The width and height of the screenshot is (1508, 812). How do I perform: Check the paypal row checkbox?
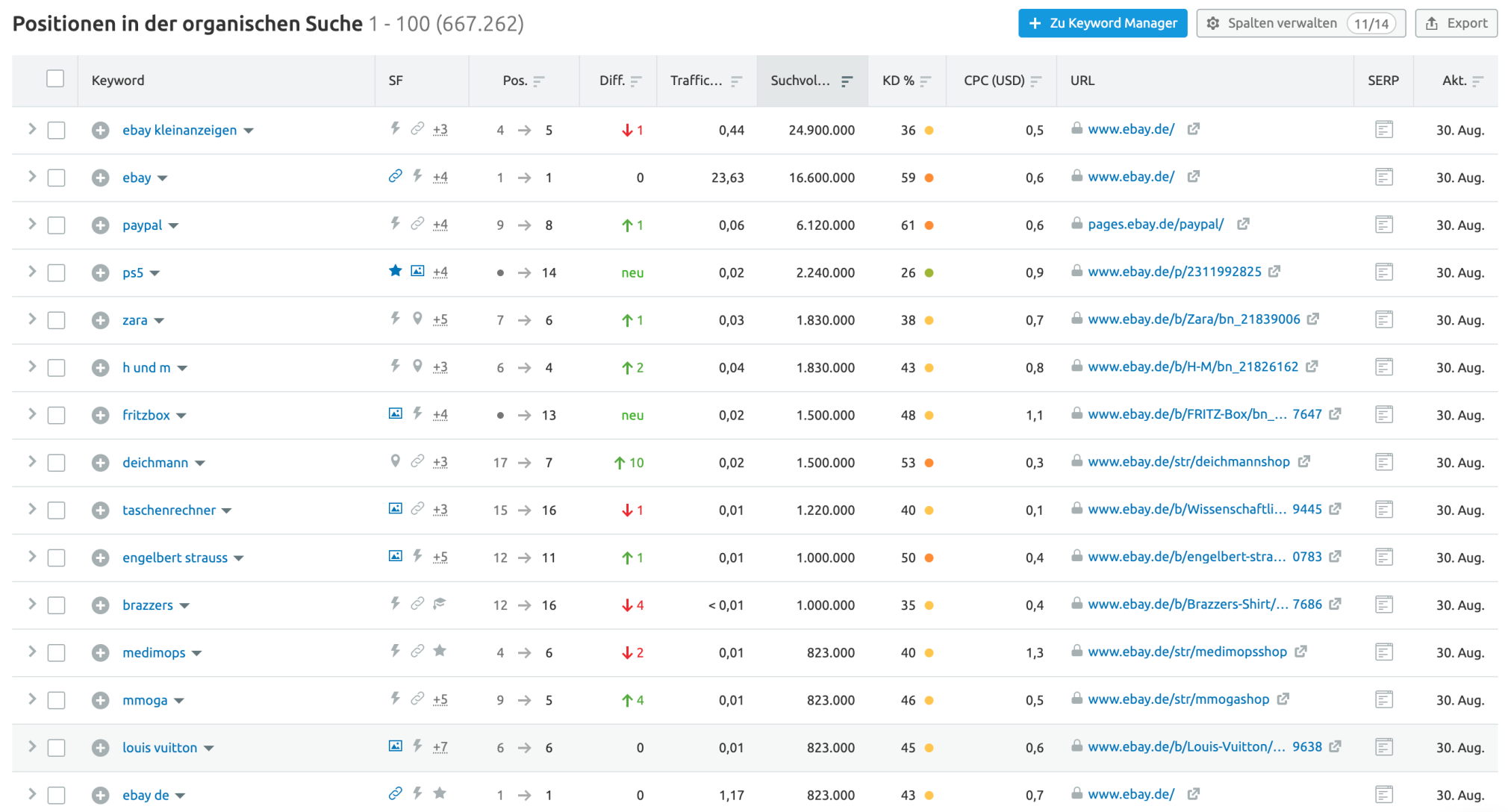[x=56, y=225]
